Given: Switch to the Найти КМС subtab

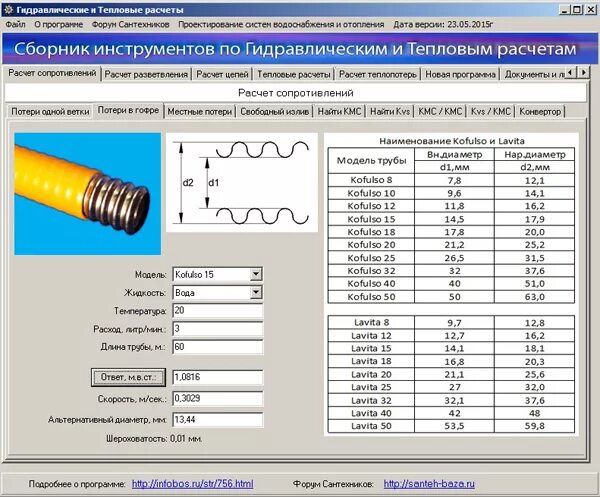Looking at the screenshot, I should [339, 112].
